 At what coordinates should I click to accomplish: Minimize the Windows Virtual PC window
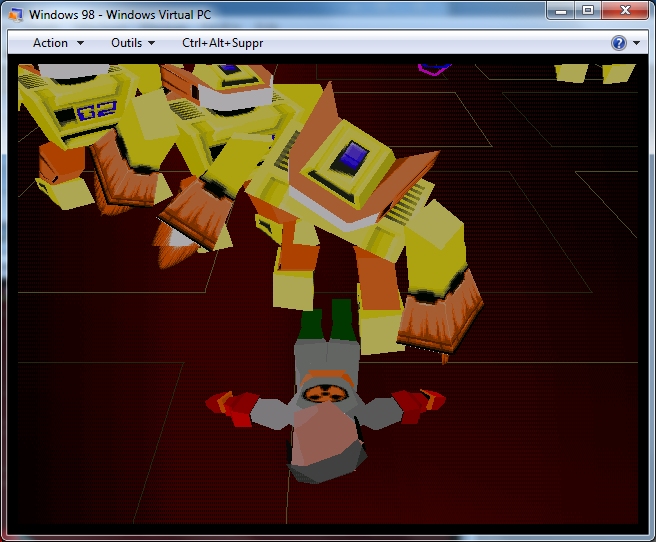point(561,11)
